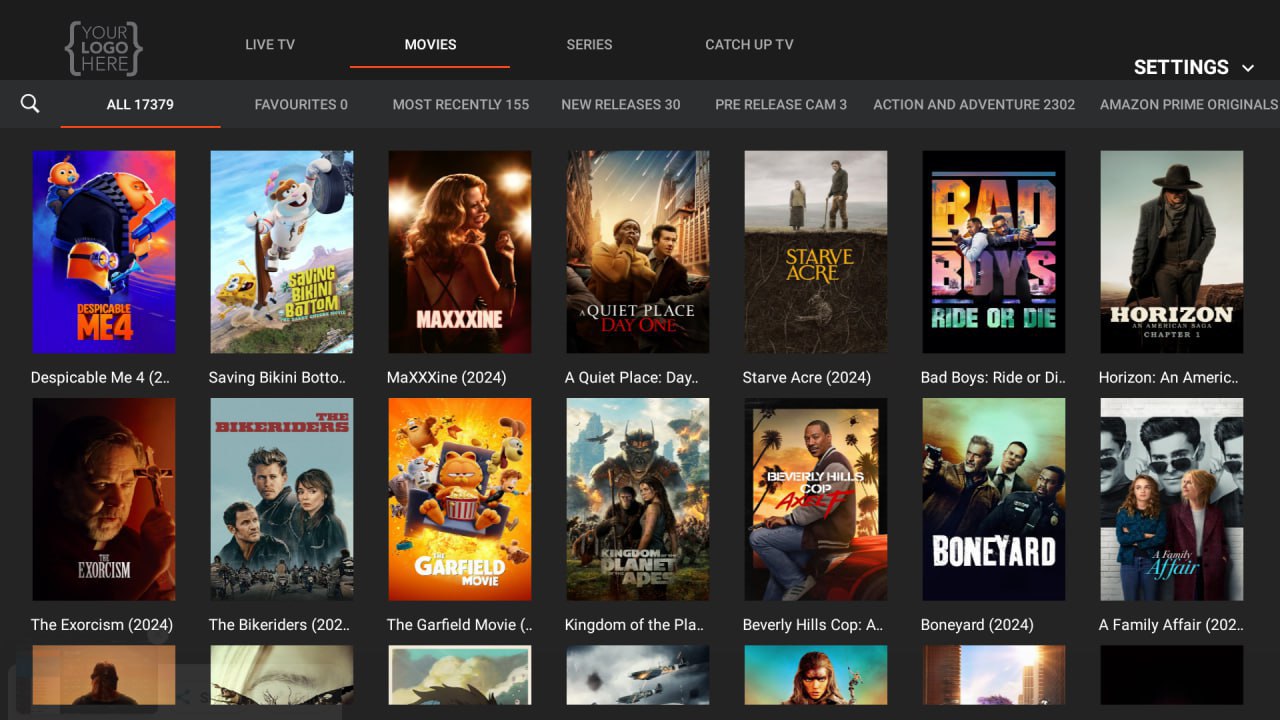The height and width of the screenshot is (720, 1280).
Task: Click the "Saving Bikini Botto.." title
Action: pos(277,378)
